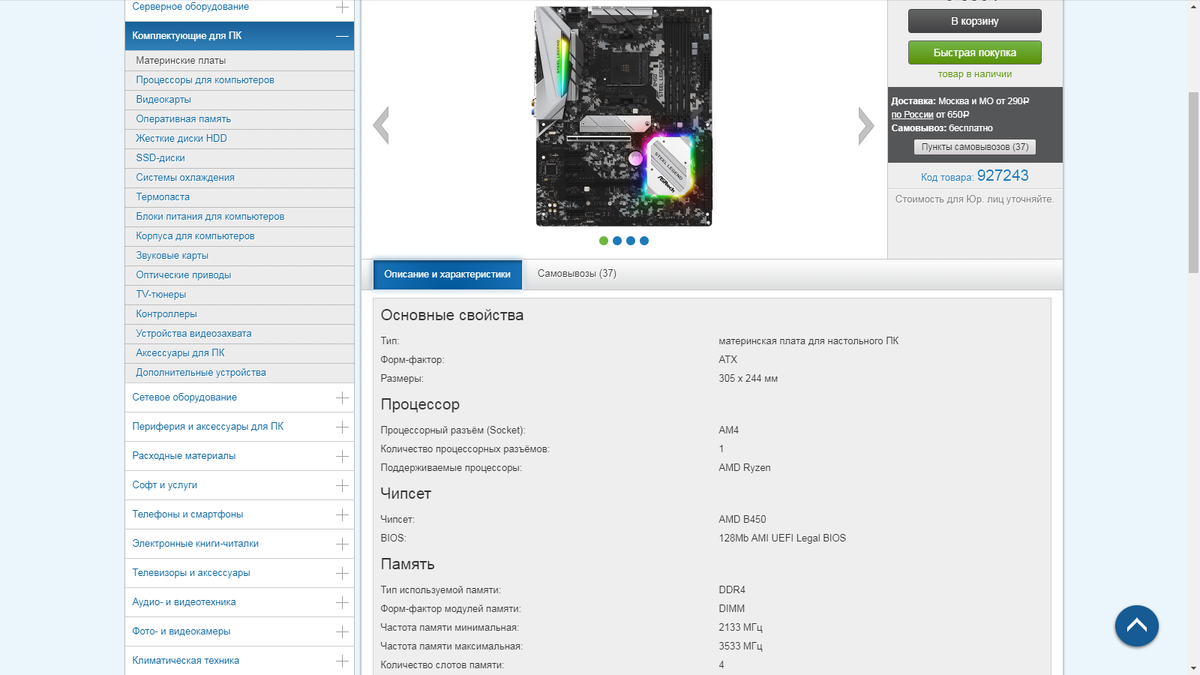The width and height of the screenshot is (1200, 675).
Task: Expand the Телефоны и смартфоны category
Action: click(x=342, y=515)
